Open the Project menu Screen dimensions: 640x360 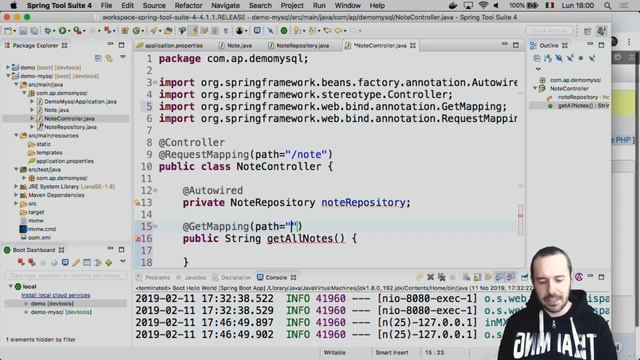tap(292, 5)
